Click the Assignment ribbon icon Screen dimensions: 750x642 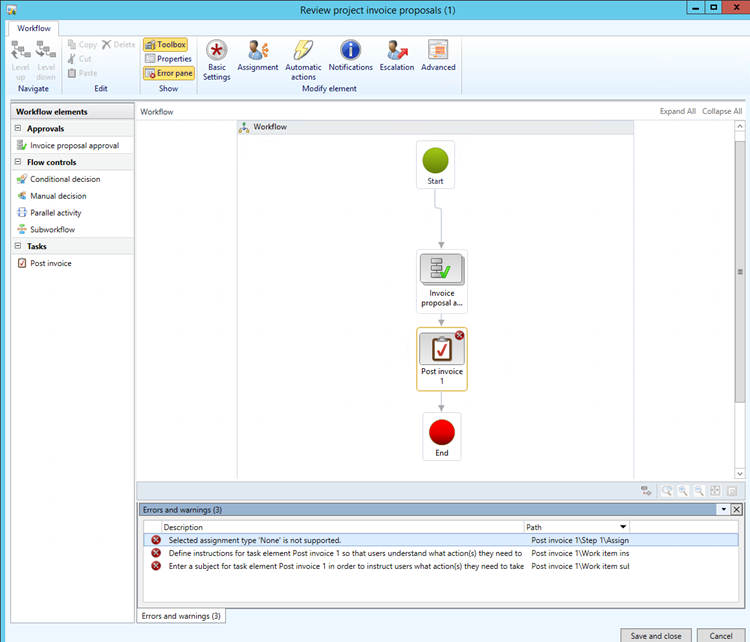[x=258, y=57]
